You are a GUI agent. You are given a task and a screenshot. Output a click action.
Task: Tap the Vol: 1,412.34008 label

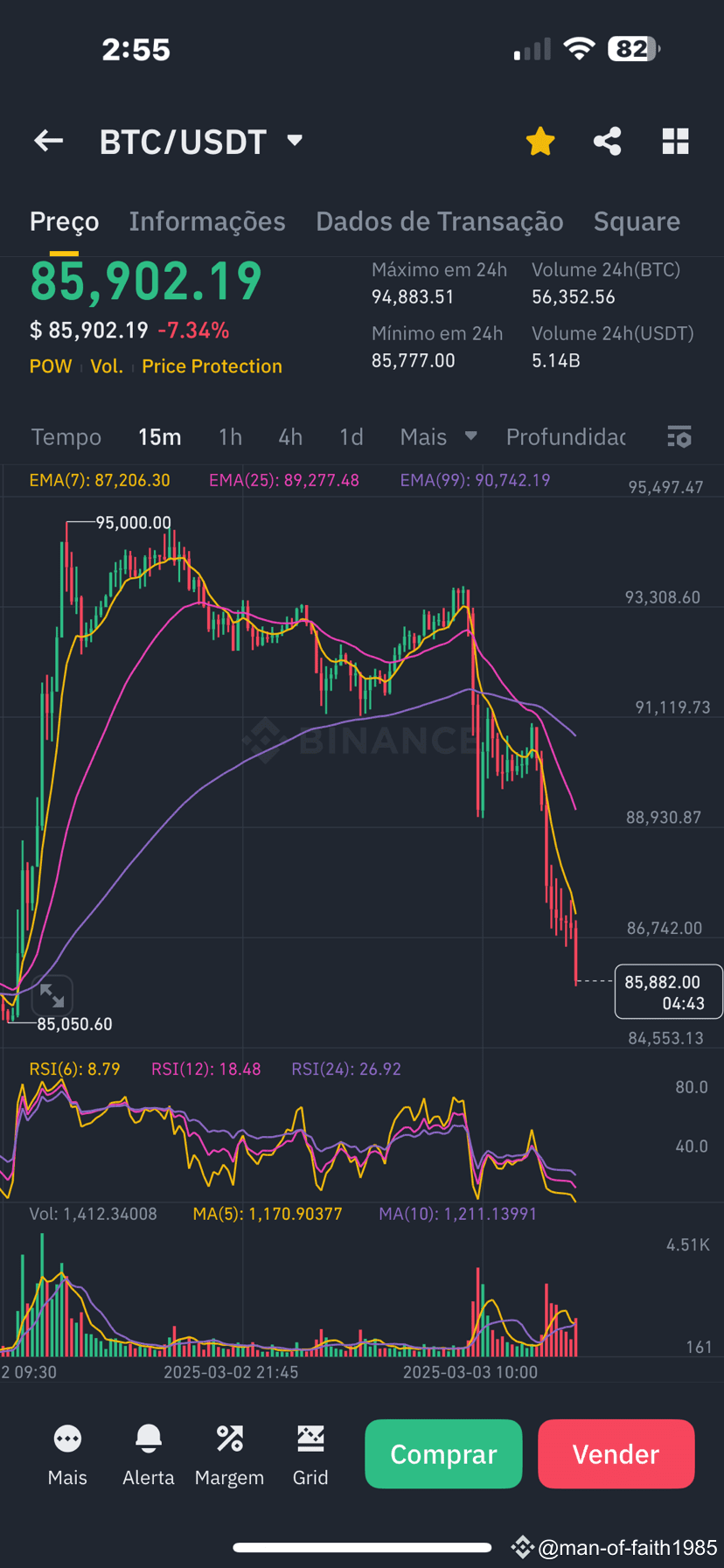point(93,1214)
